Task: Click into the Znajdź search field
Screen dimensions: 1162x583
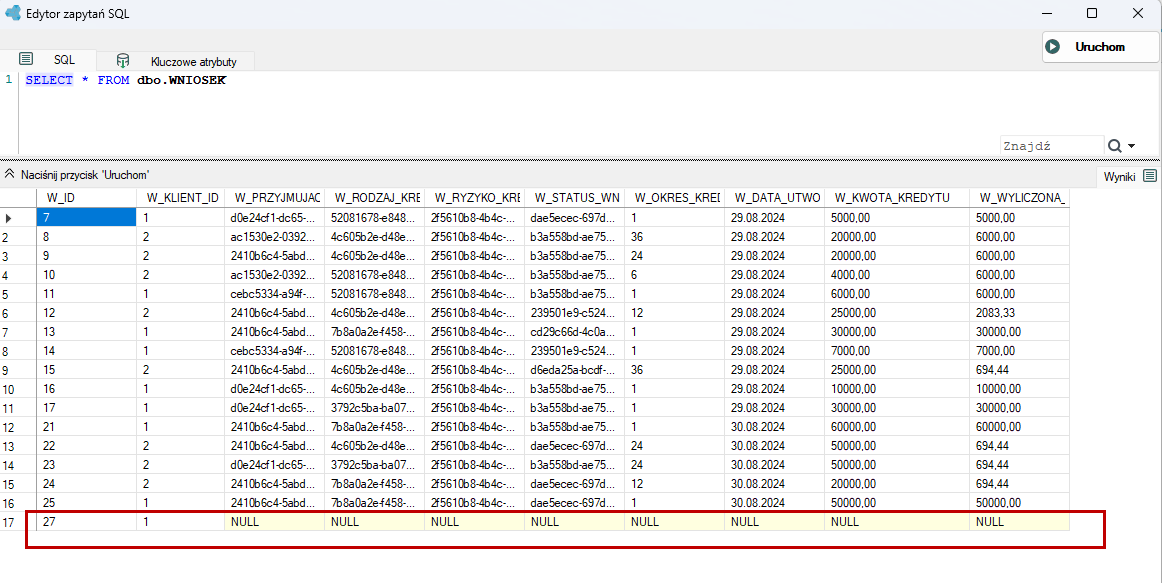Action: pyautogui.click(x=1052, y=146)
